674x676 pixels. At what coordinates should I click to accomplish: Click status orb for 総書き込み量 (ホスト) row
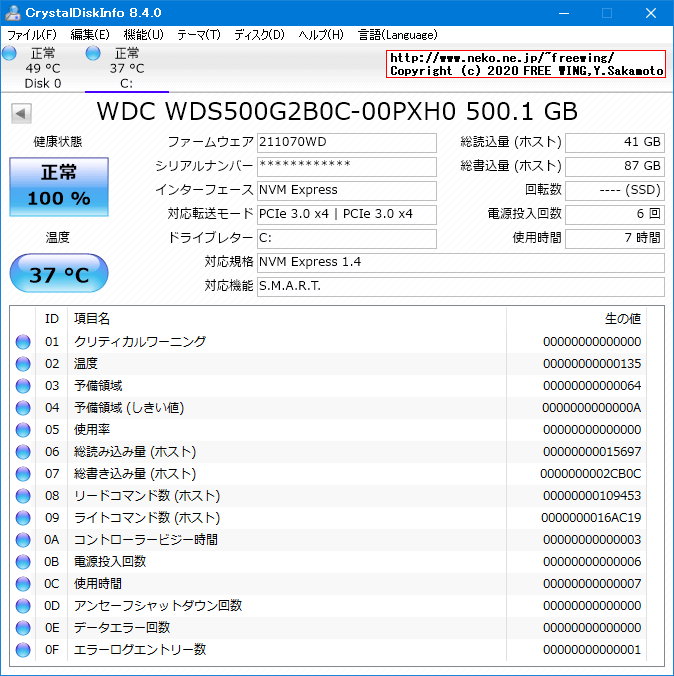[23, 474]
